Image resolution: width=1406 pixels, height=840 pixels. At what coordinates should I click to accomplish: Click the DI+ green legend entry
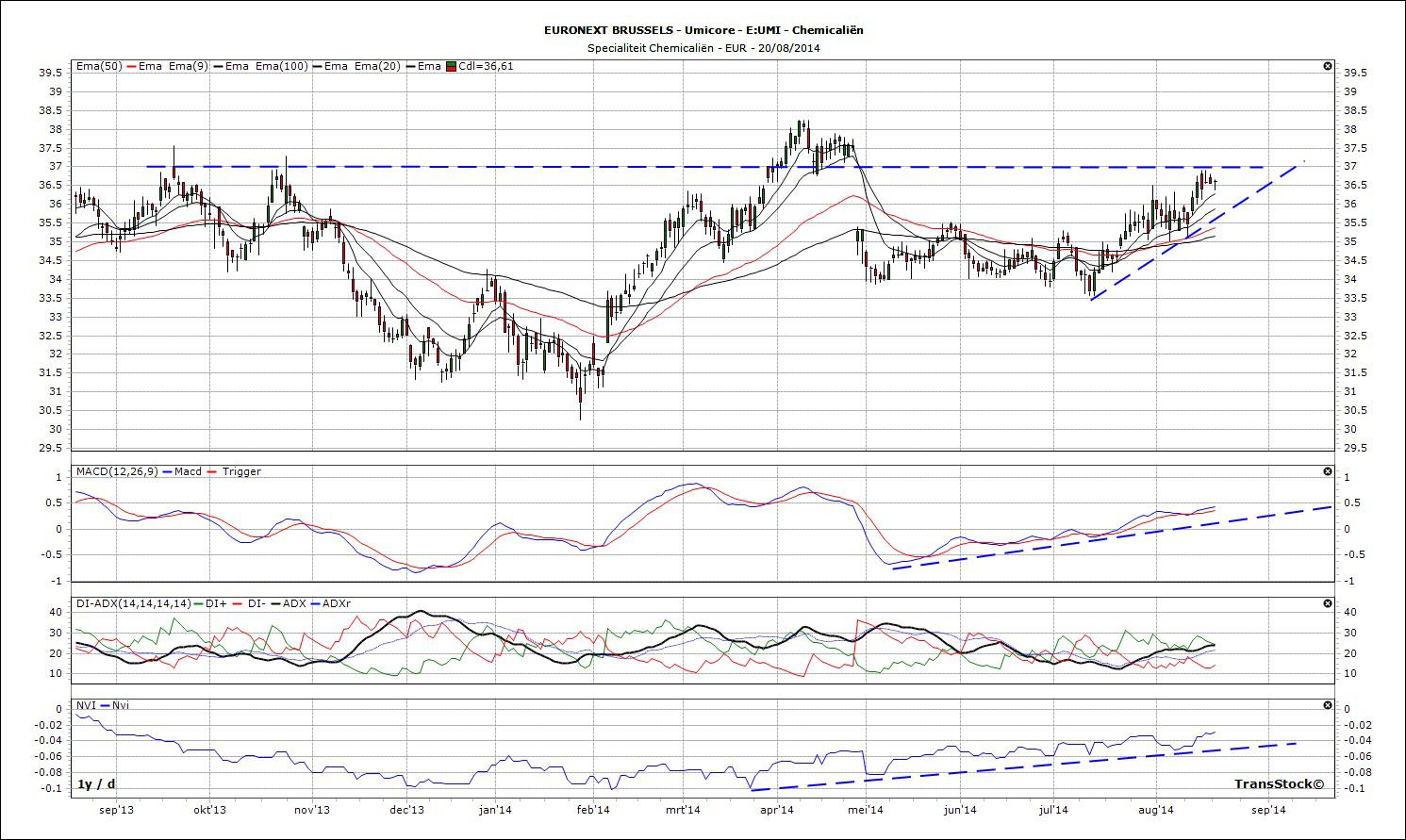coord(209,603)
